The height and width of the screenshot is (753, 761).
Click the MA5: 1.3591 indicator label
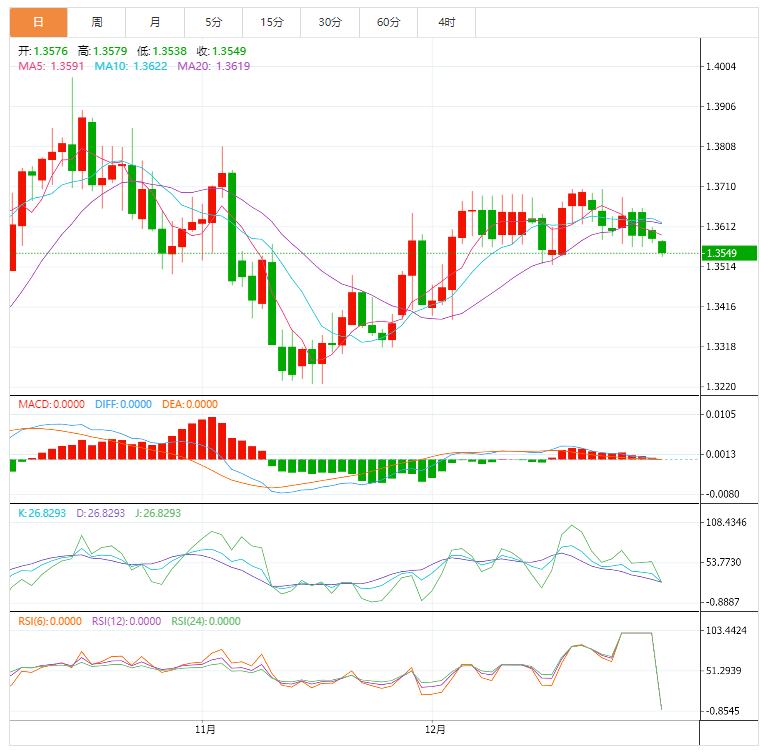51,66
